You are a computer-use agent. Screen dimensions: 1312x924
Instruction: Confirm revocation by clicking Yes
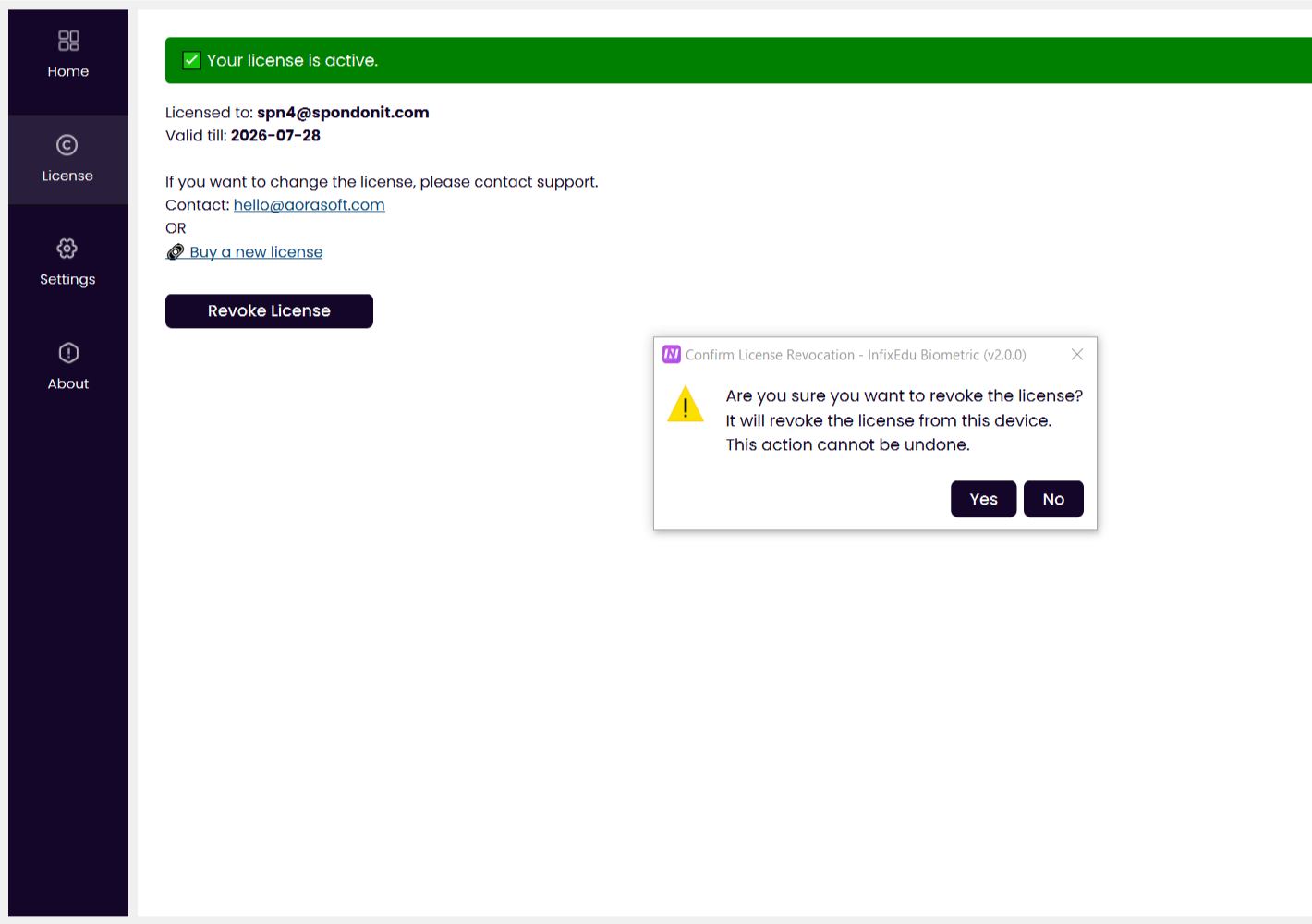pyautogui.click(x=983, y=499)
